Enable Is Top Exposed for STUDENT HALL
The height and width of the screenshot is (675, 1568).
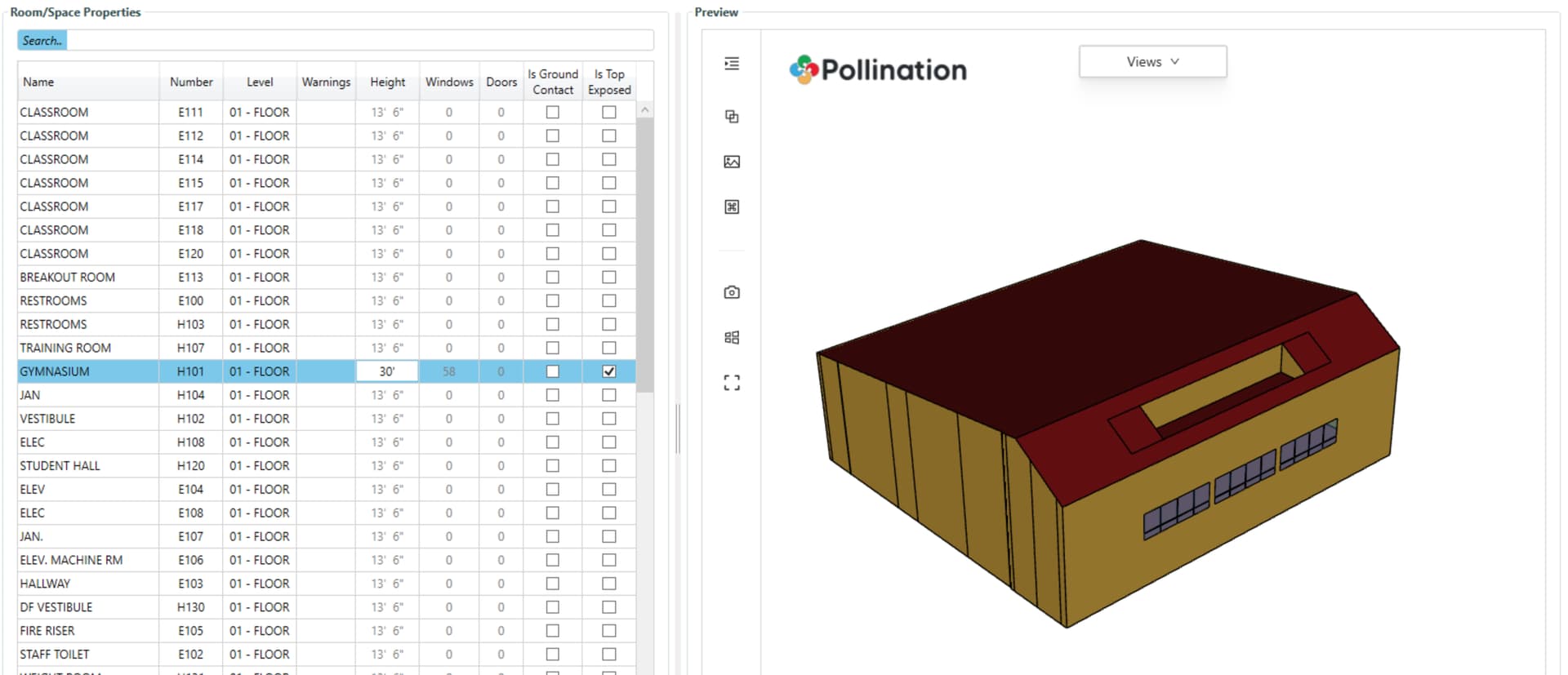pos(609,466)
